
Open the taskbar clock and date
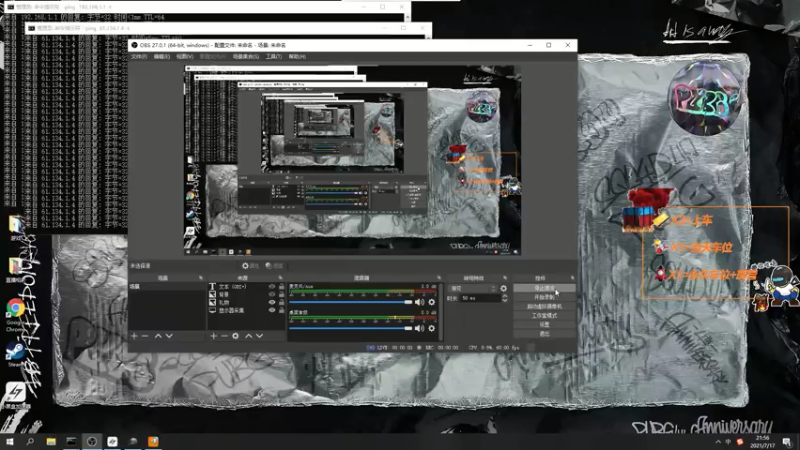[763, 442]
